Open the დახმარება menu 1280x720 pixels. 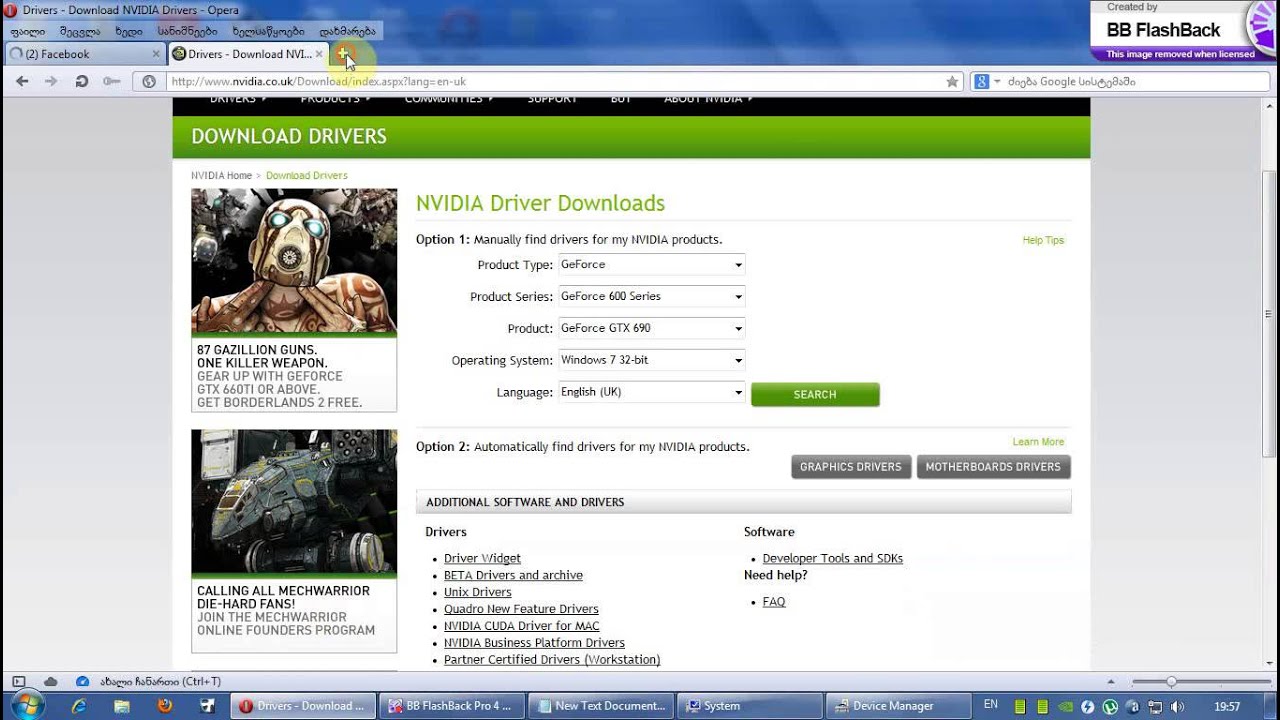tap(347, 31)
